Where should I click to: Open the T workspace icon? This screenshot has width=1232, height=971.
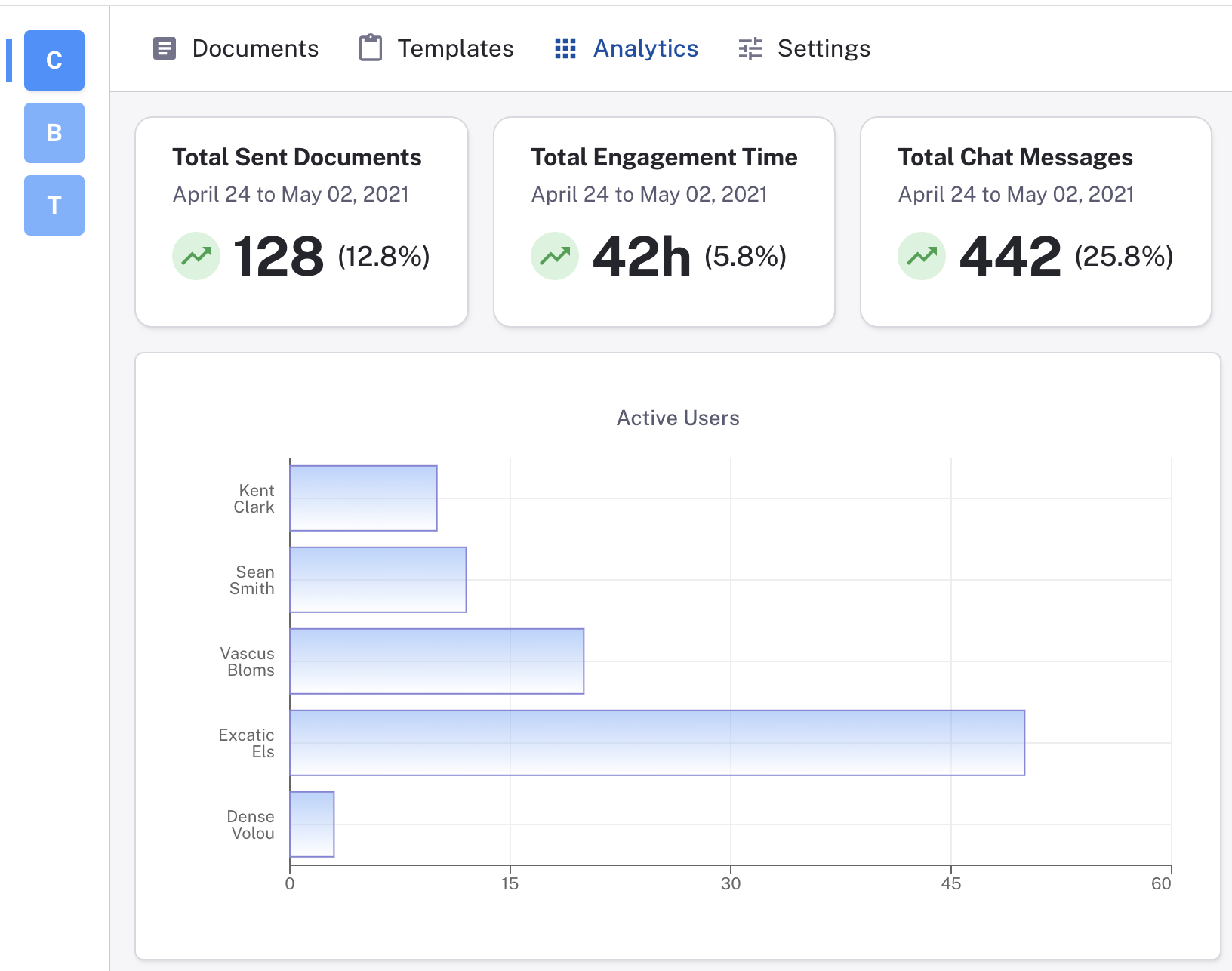(x=54, y=205)
